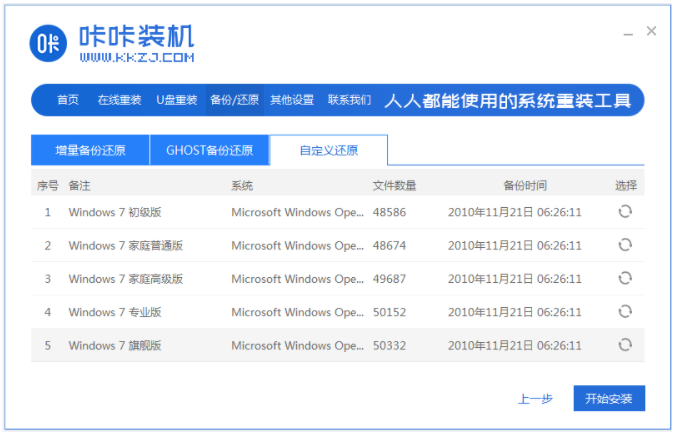The image size is (675, 433).
Task: Click the 开始安装 button
Action: tap(609, 398)
